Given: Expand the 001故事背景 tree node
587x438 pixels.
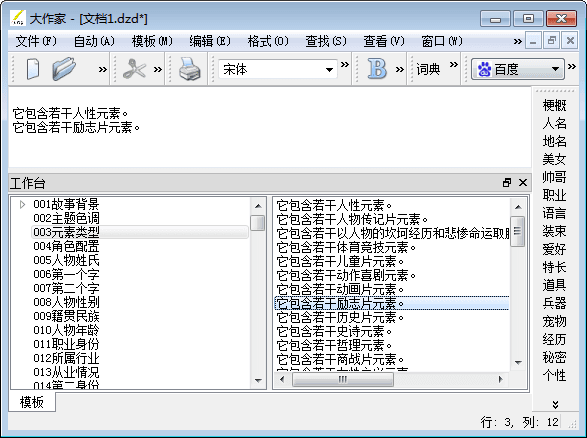Looking at the screenshot, I should tap(22, 204).
